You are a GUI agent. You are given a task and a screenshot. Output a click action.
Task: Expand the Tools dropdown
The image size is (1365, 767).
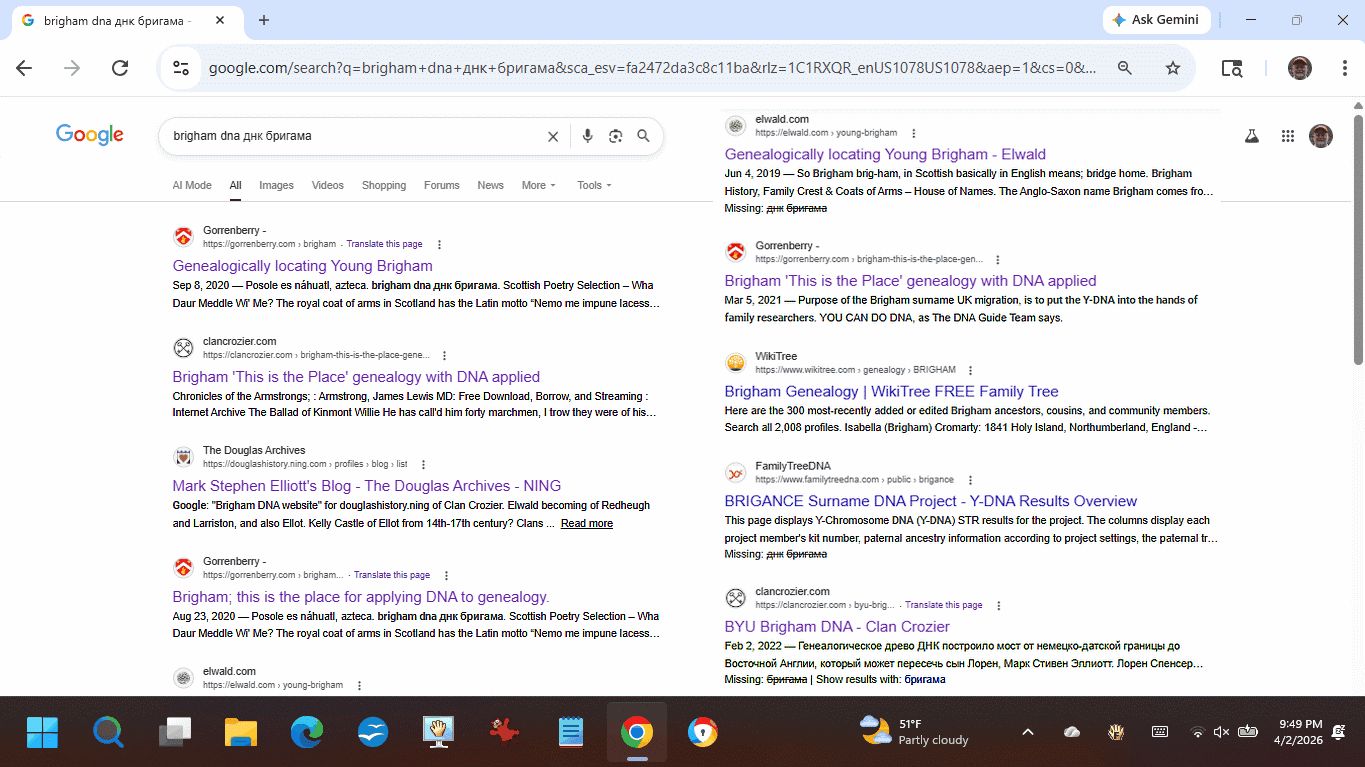[x=594, y=185]
